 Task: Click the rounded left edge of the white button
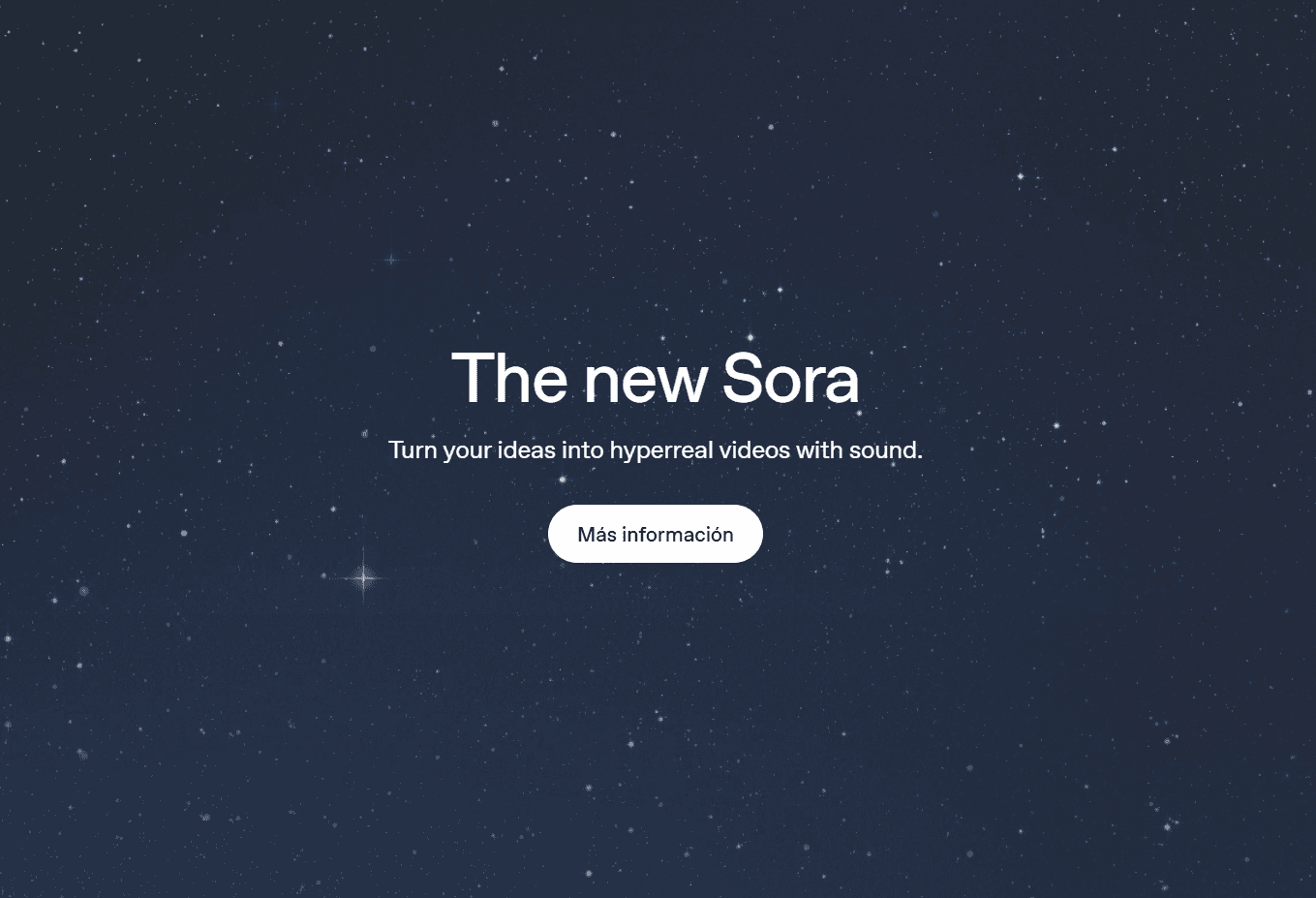click(x=556, y=534)
